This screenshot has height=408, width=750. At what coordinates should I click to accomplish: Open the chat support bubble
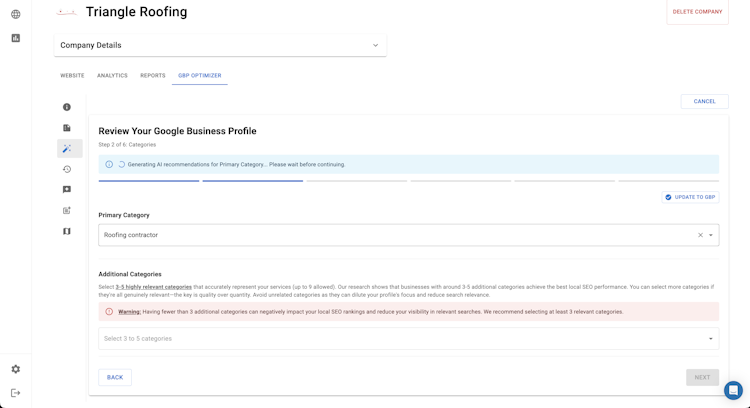pos(733,390)
